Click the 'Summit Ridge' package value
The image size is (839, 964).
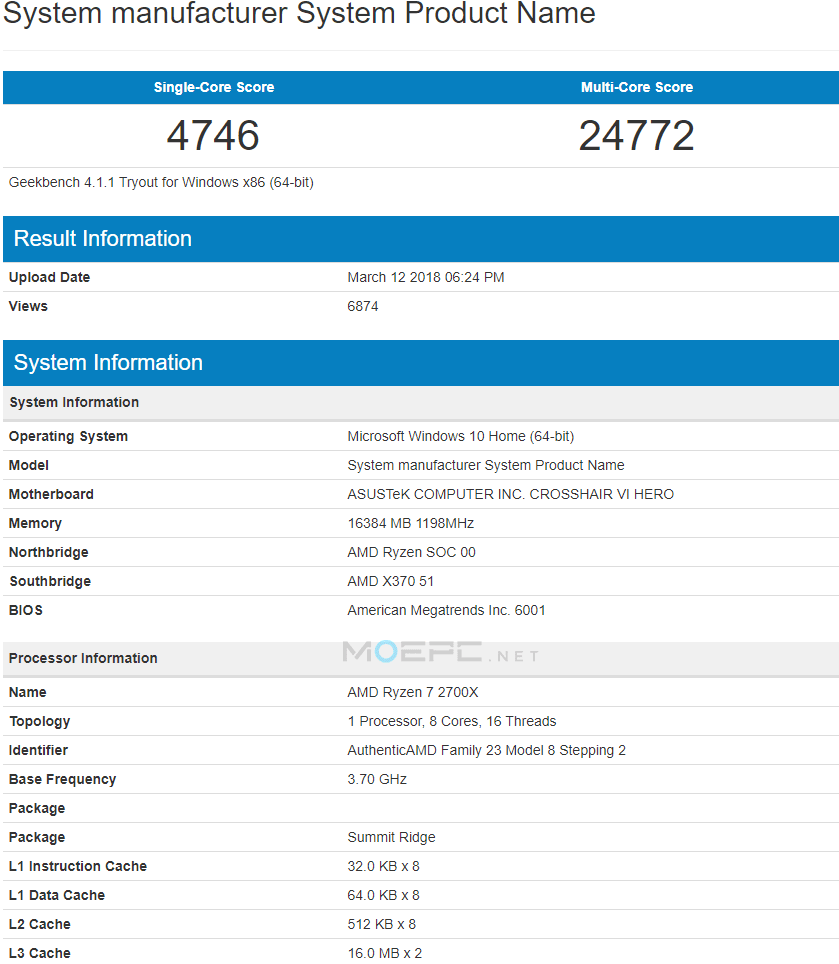[x=391, y=837]
